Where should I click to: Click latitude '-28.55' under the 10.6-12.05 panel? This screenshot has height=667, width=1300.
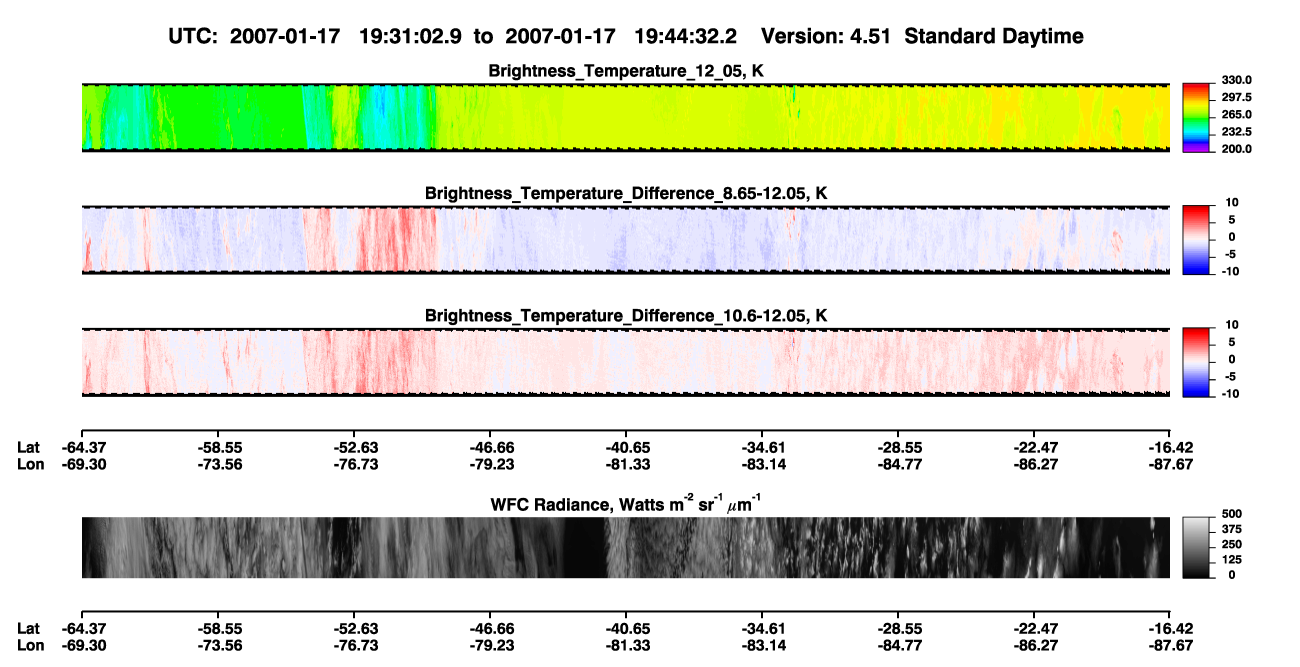point(898,447)
